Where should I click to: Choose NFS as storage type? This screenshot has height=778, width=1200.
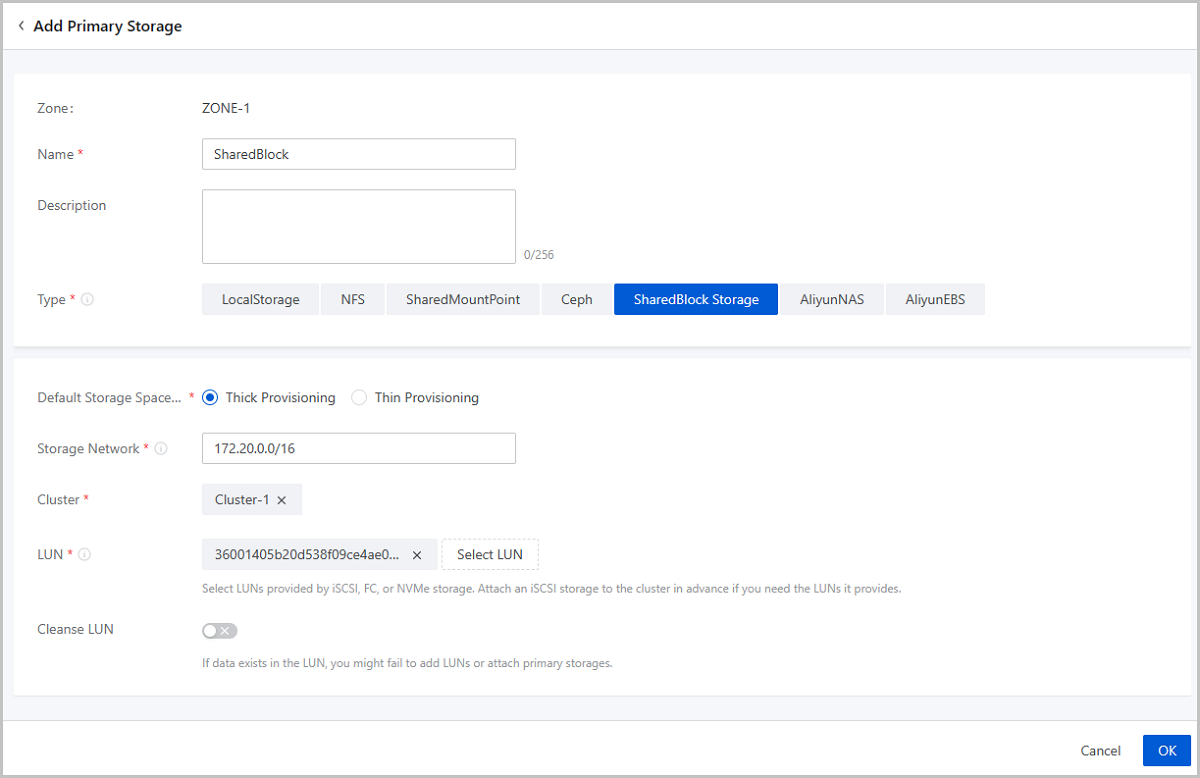tap(352, 299)
